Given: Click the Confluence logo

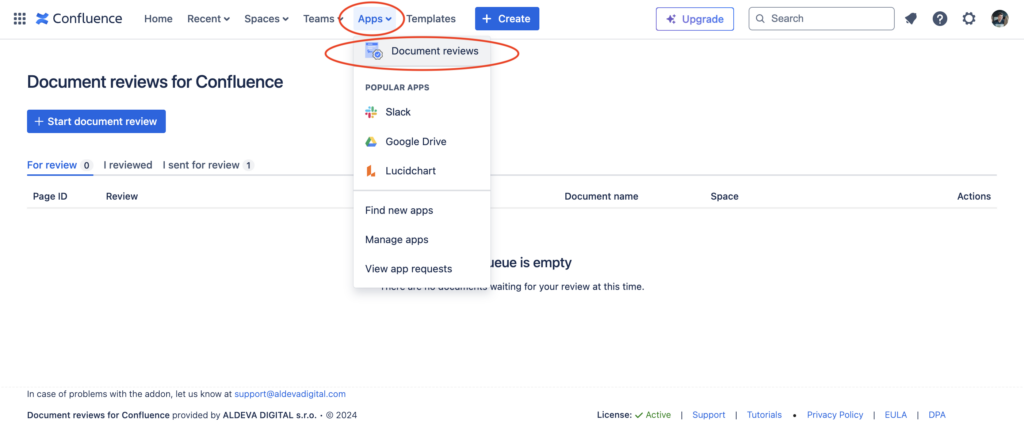Looking at the screenshot, I should pyautogui.click(x=79, y=19).
